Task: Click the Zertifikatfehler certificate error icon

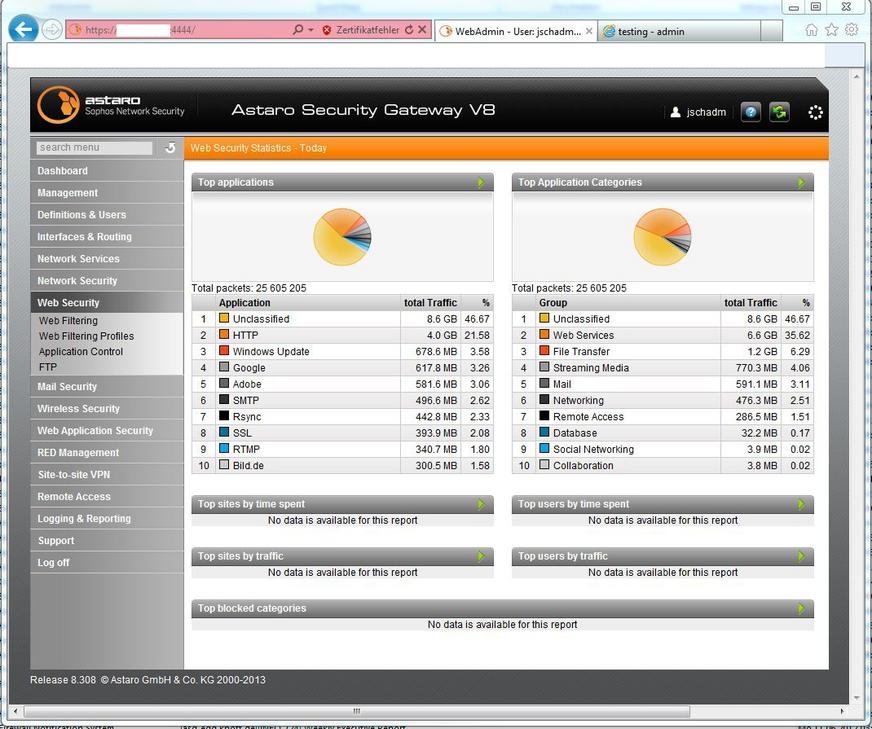Action: tap(327, 30)
